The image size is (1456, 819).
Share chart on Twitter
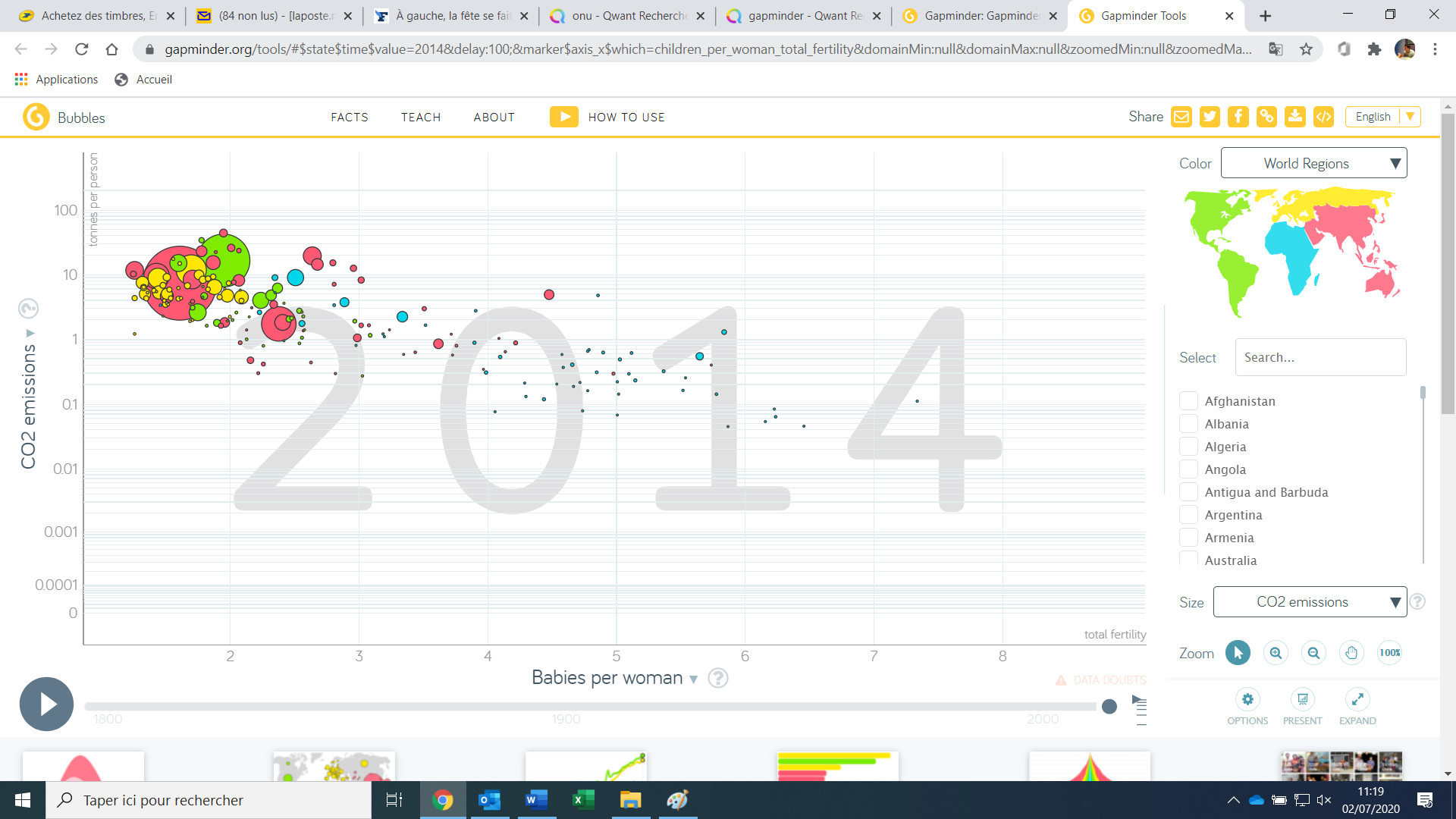click(x=1210, y=117)
